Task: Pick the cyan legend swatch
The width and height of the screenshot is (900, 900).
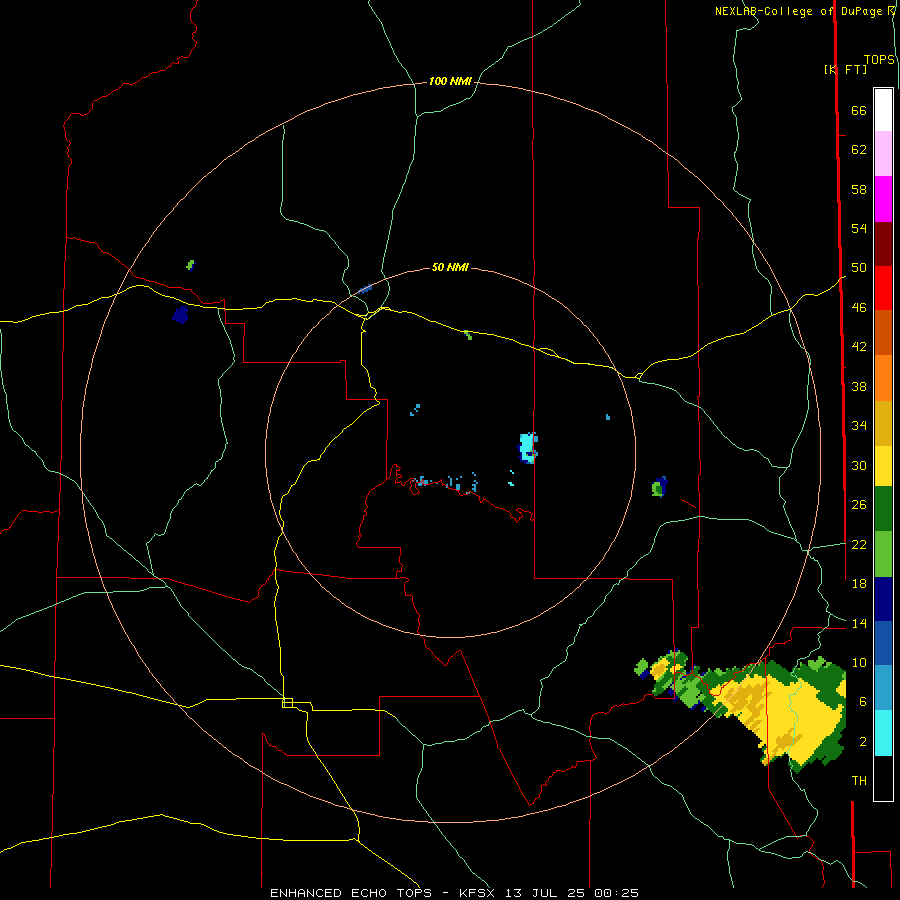Action: point(883,733)
